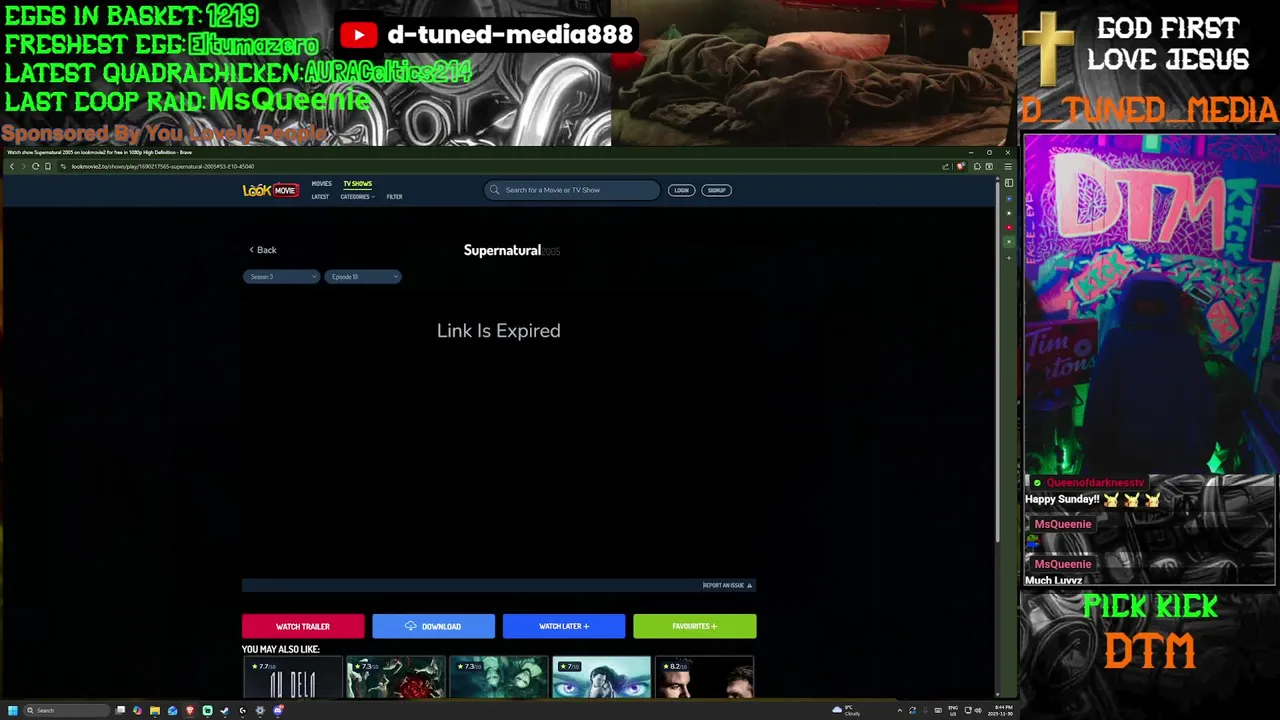This screenshot has width=1280, height=720.
Task: Open the Filter menu item
Action: click(x=394, y=197)
